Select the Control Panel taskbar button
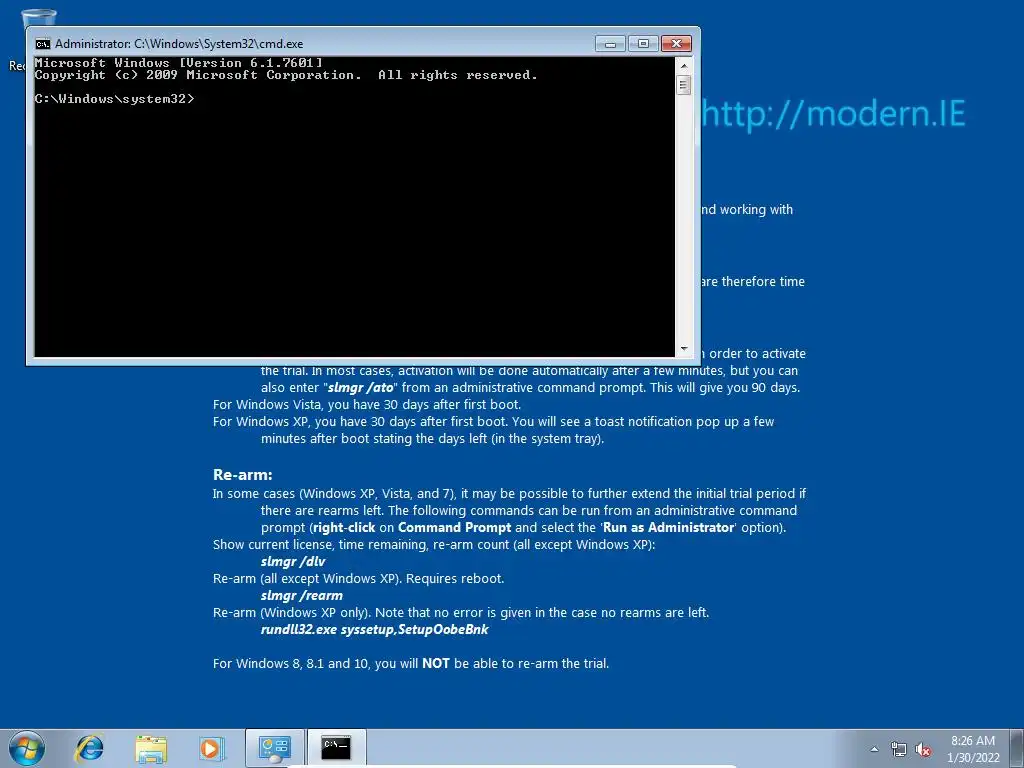This screenshot has height=768, width=1024. pos(275,748)
